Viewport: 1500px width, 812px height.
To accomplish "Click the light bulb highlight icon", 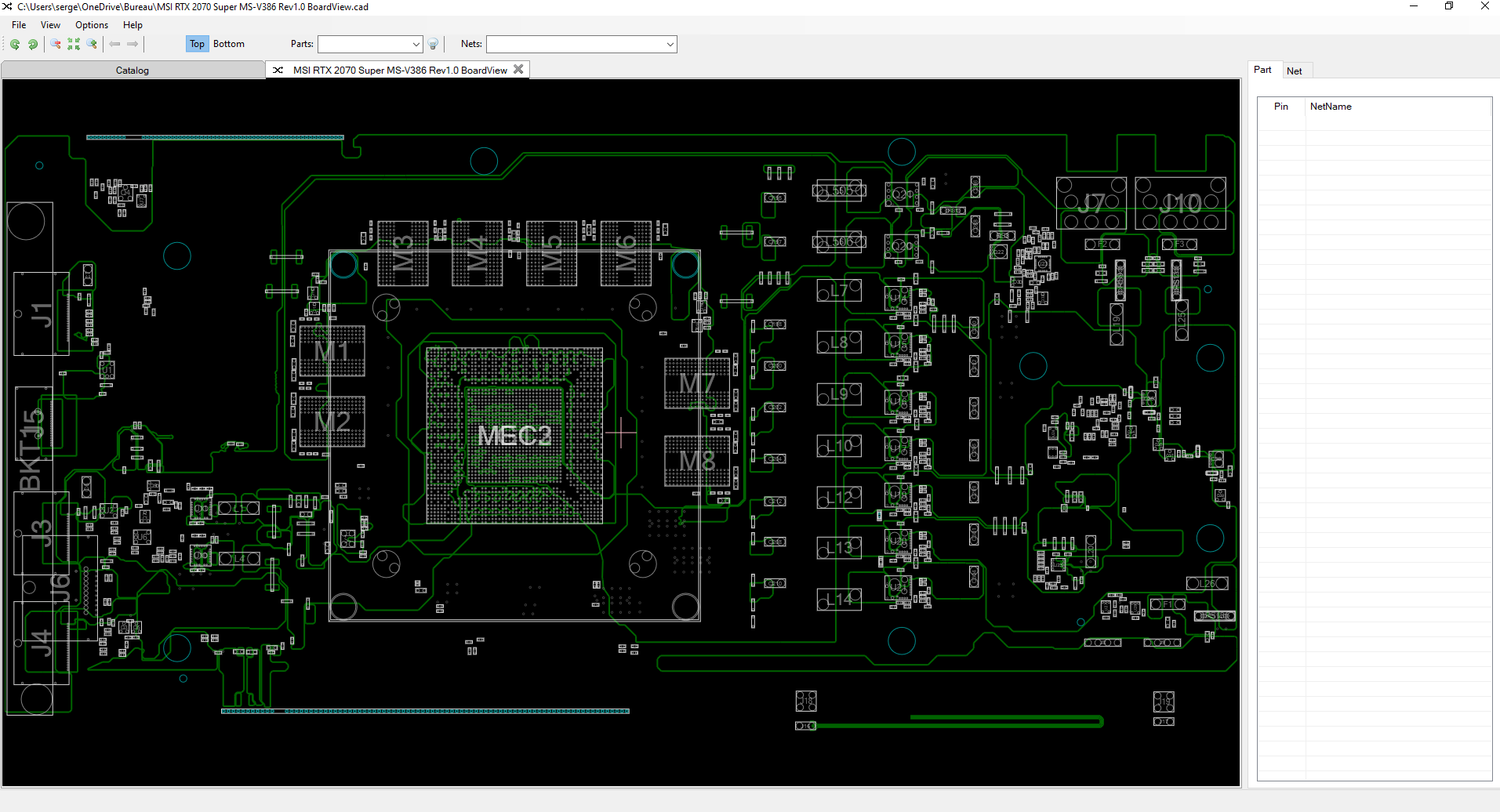I will (433, 45).
